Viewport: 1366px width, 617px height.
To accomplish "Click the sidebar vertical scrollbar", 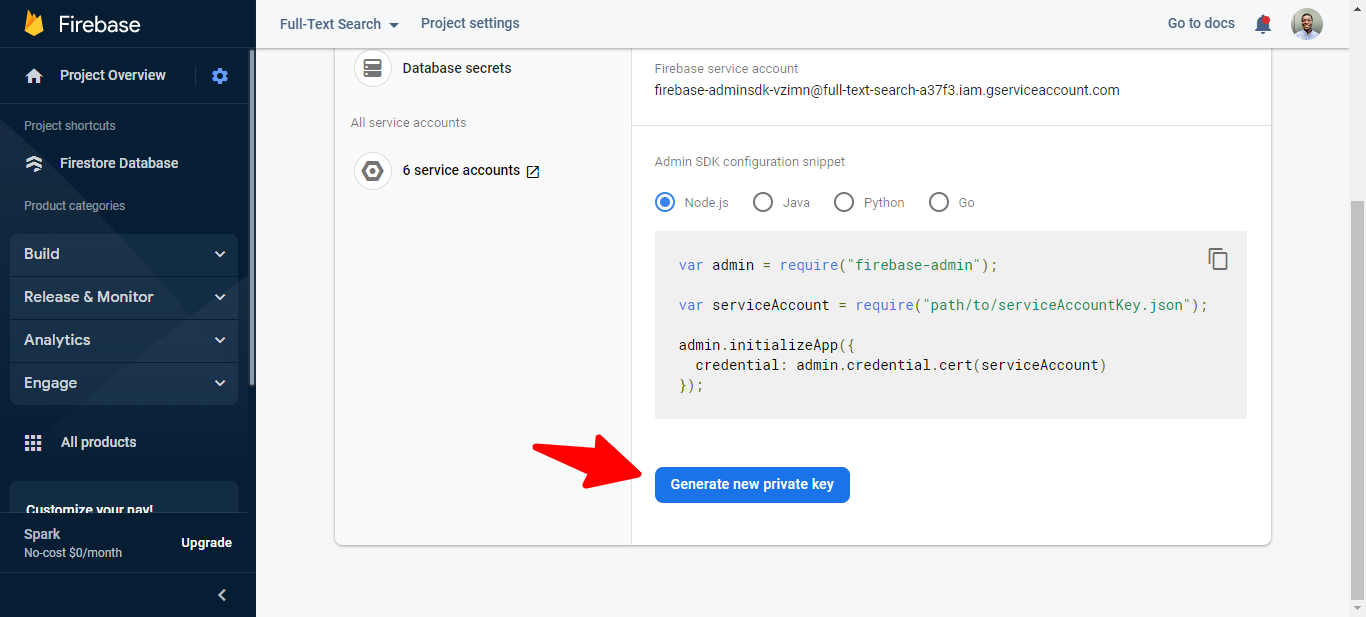I will click(251, 215).
